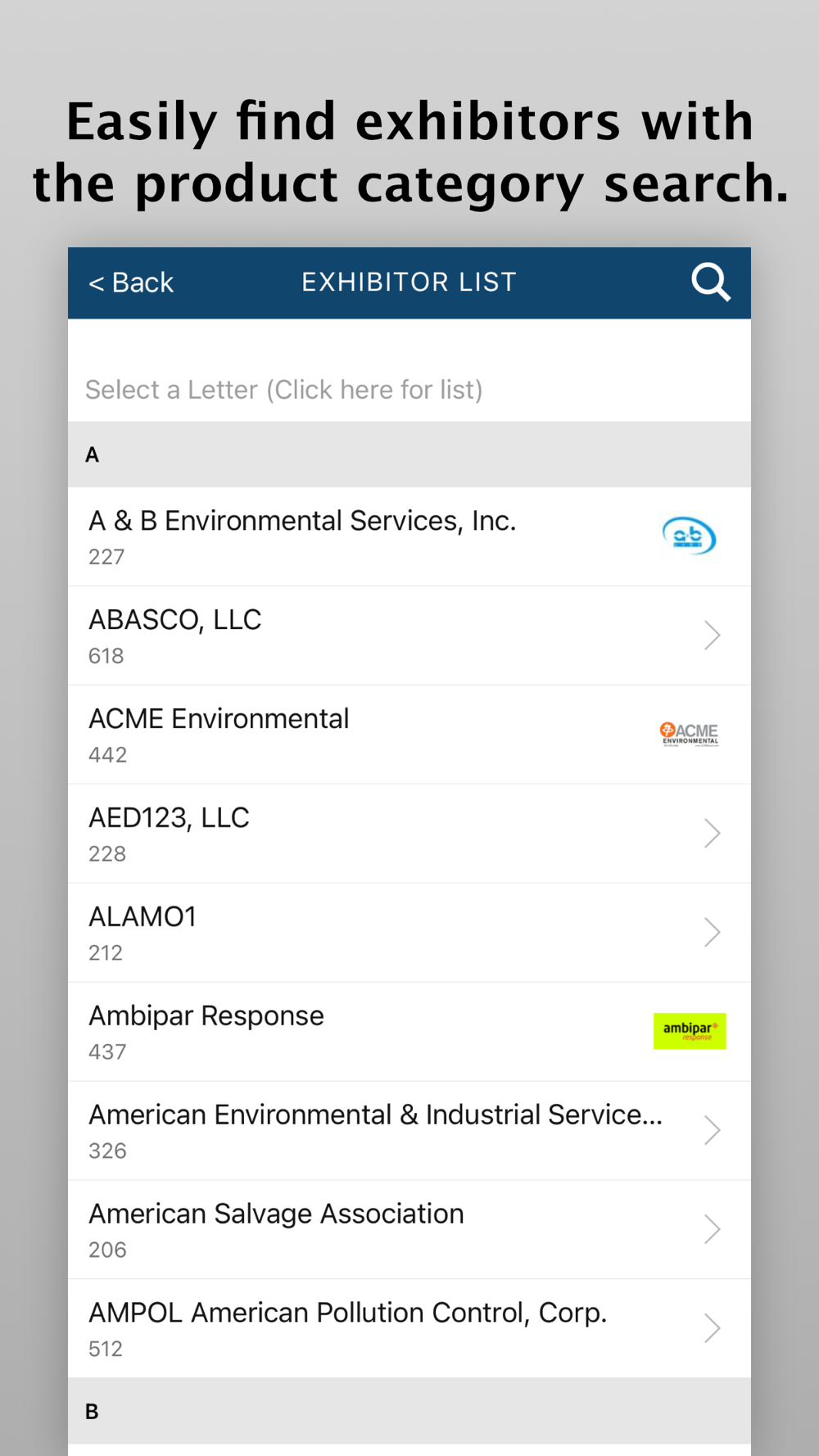Screen dimensions: 819x1456
Task: Expand ABASCO, LLC chevron
Action: (x=712, y=635)
